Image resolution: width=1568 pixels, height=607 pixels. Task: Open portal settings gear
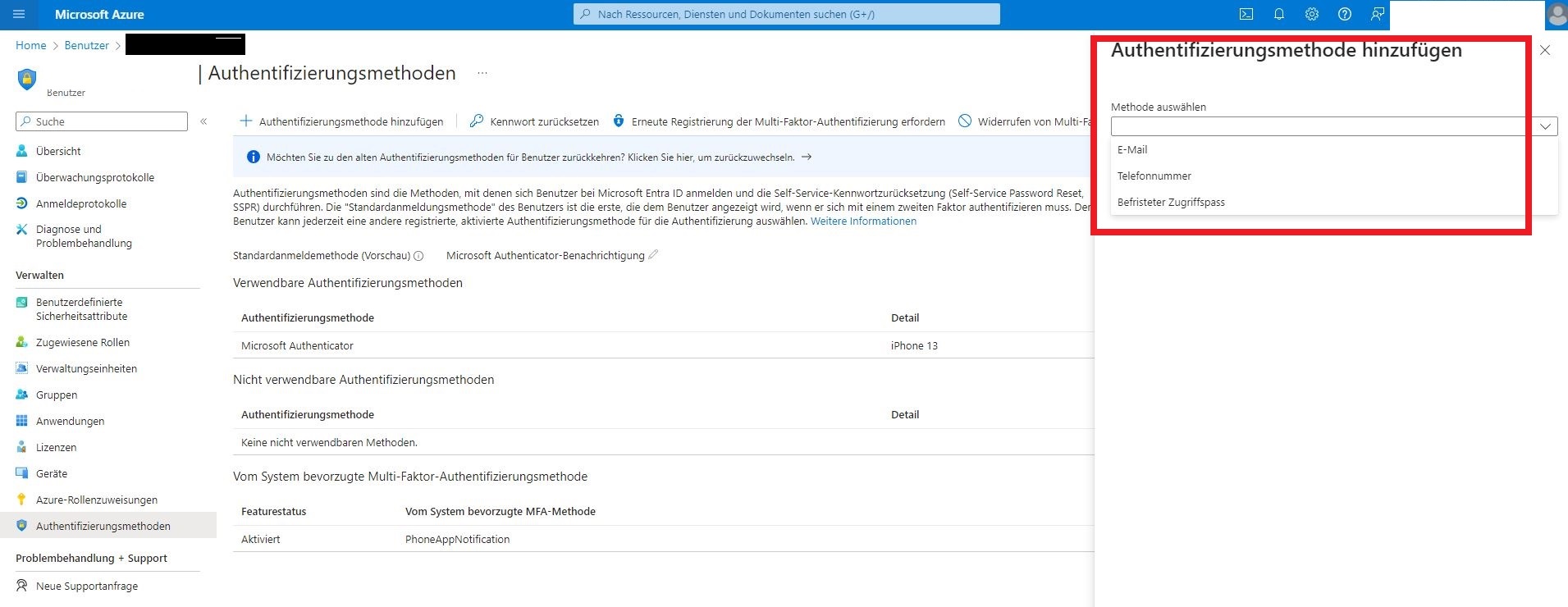point(1311,14)
